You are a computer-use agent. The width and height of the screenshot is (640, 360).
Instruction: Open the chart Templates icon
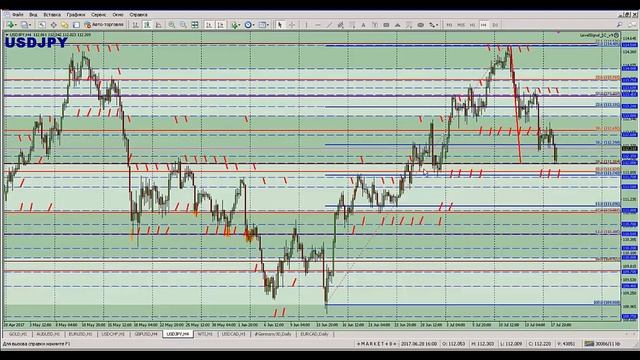262,25
